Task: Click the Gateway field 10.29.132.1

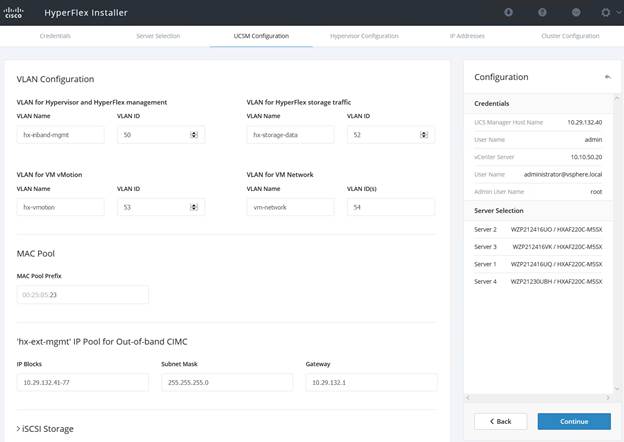Action: pyautogui.click(x=372, y=382)
